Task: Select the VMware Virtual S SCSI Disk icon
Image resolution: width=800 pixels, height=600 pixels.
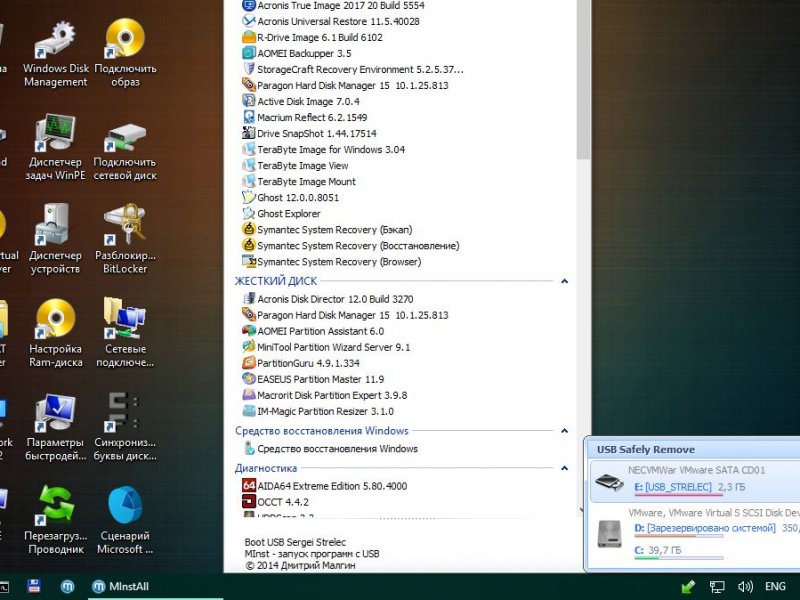Action: tap(609, 533)
